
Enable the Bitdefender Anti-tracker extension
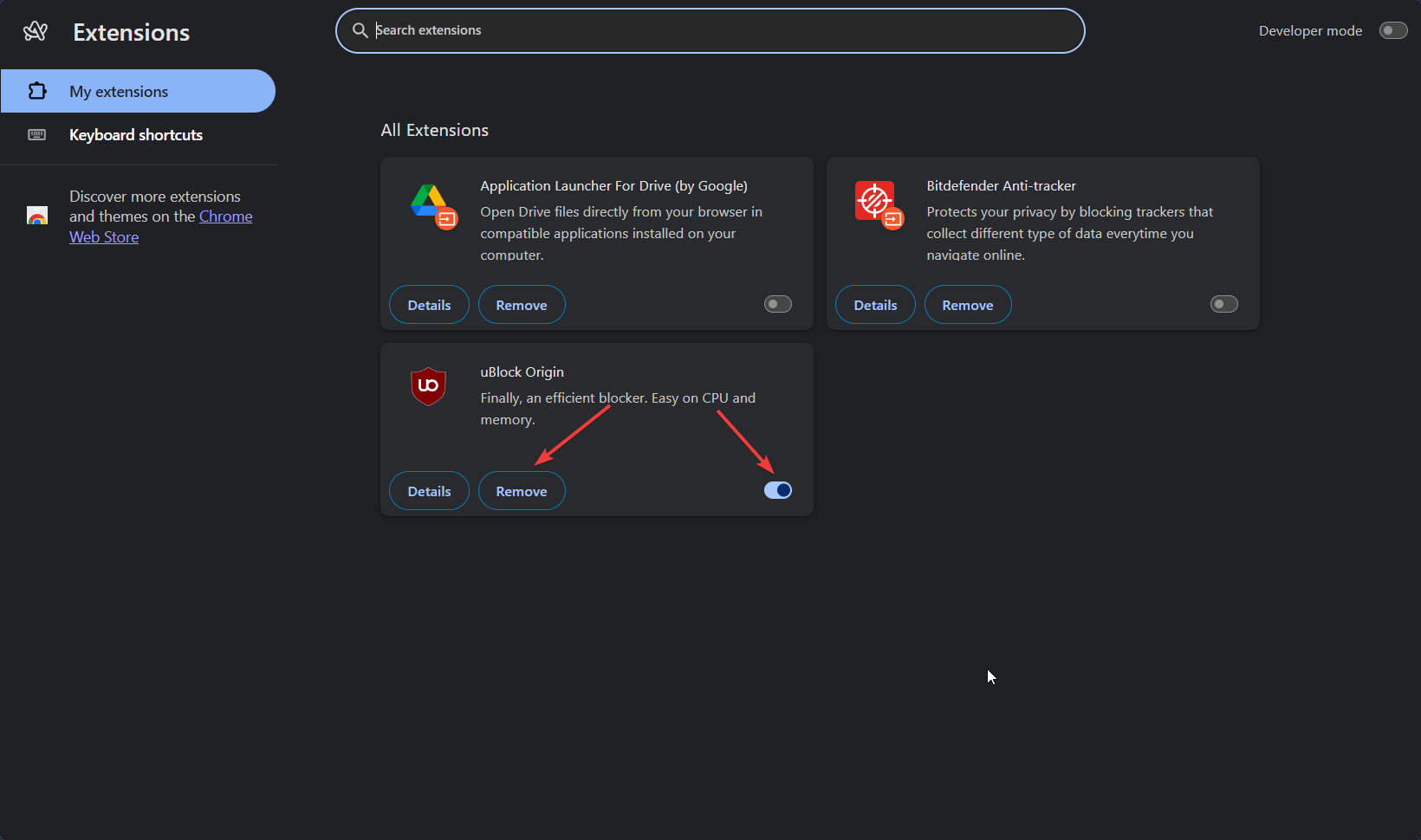1224,304
